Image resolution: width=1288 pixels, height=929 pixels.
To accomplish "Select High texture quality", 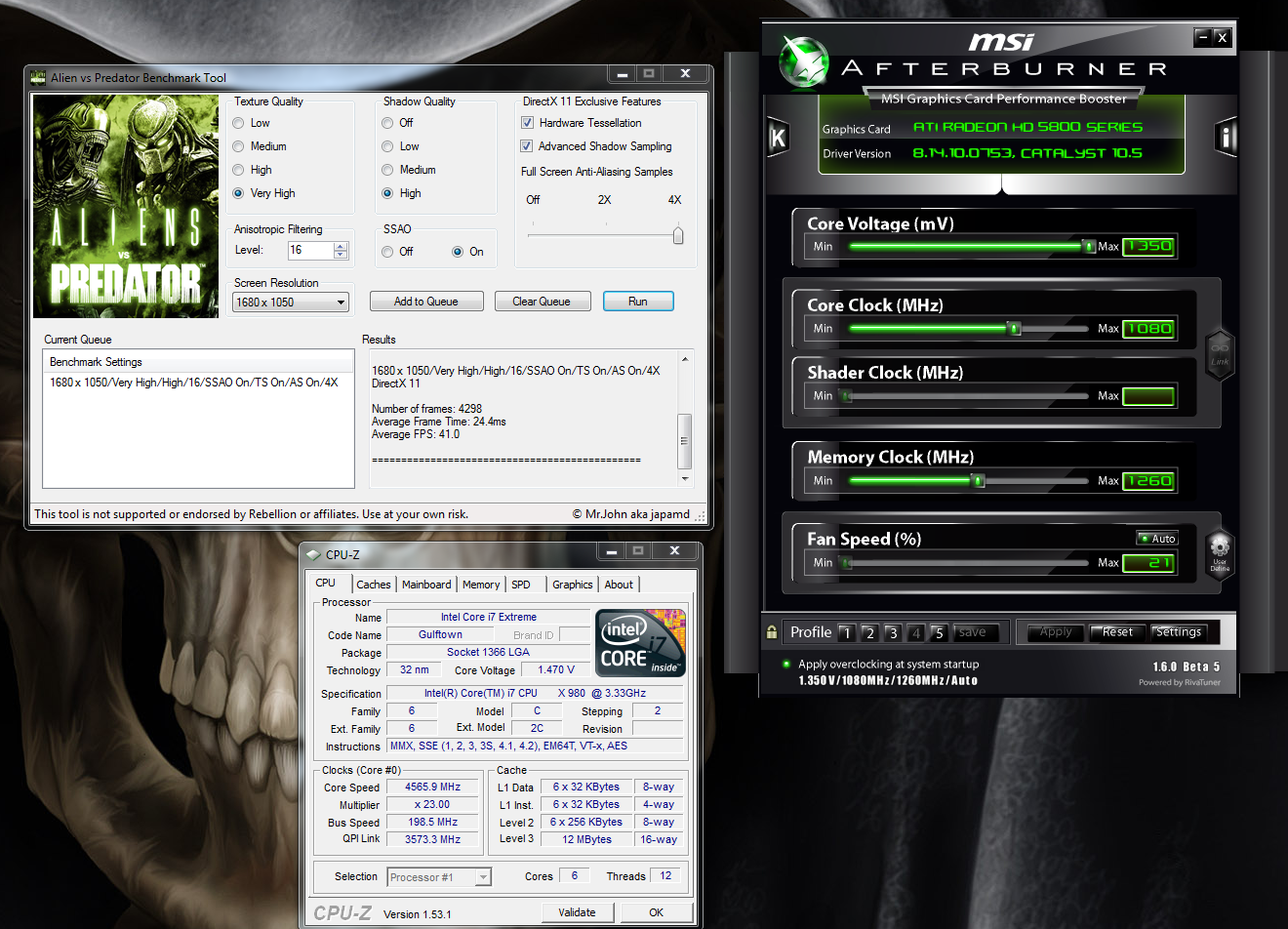I will [238, 170].
